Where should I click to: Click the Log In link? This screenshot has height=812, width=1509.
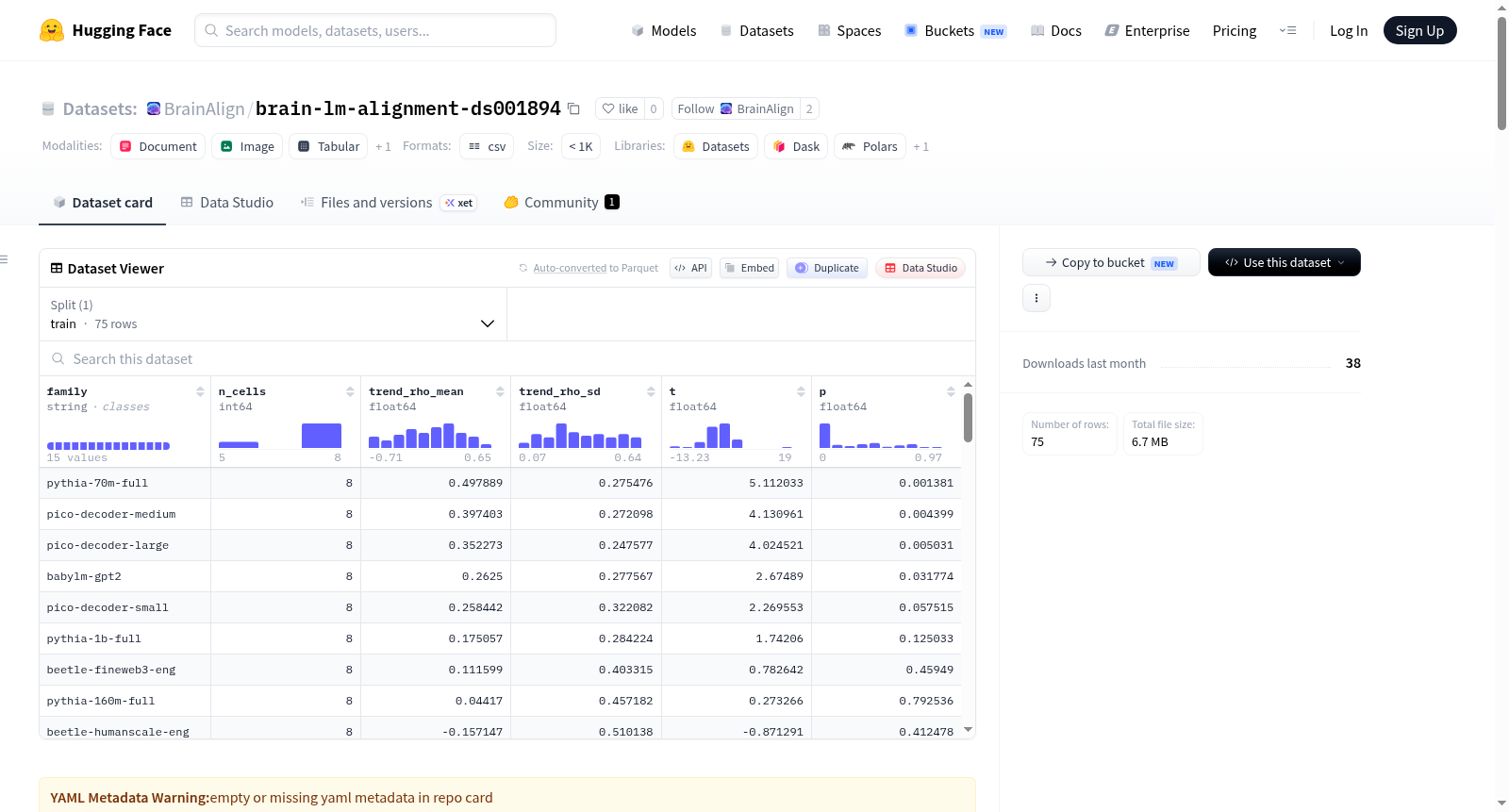point(1349,31)
